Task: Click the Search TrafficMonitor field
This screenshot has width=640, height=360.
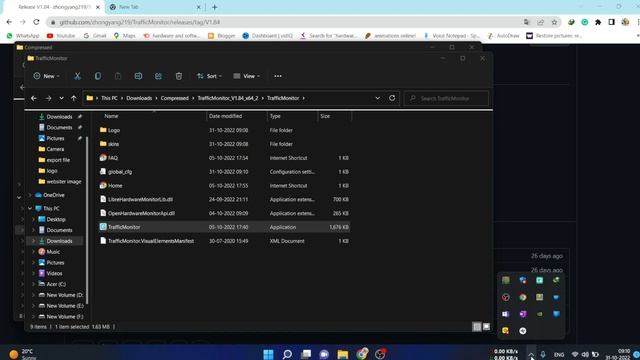Action: point(446,98)
